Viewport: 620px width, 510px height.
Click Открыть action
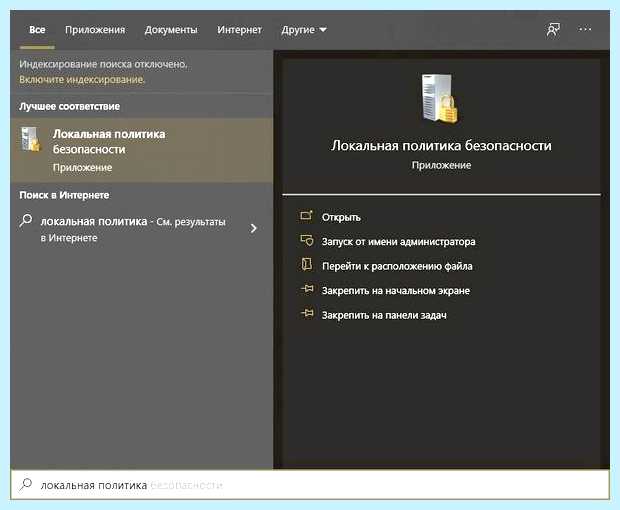coord(341,217)
